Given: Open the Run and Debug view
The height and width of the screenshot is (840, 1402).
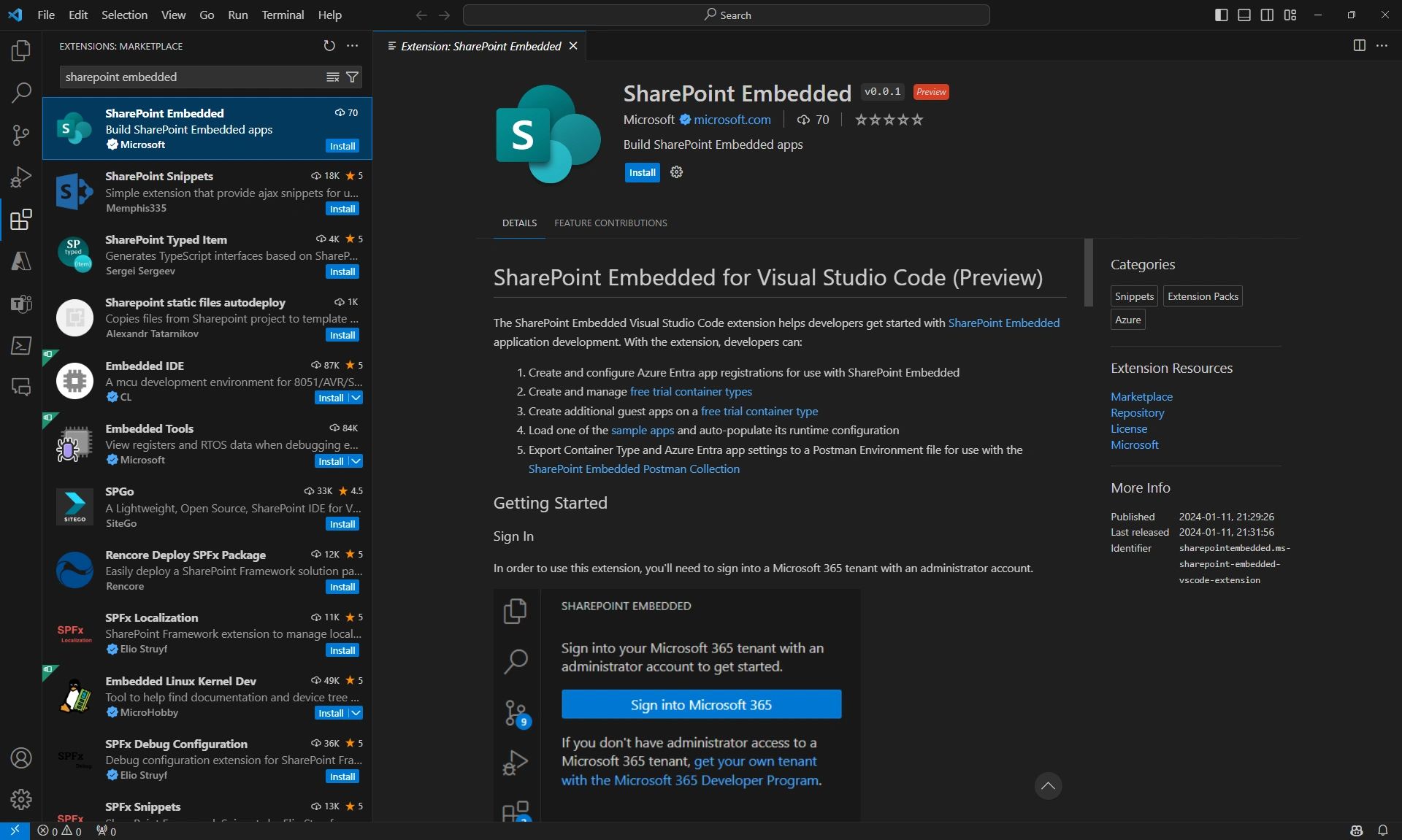Looking at the screenshot, I should click(21, 176).
